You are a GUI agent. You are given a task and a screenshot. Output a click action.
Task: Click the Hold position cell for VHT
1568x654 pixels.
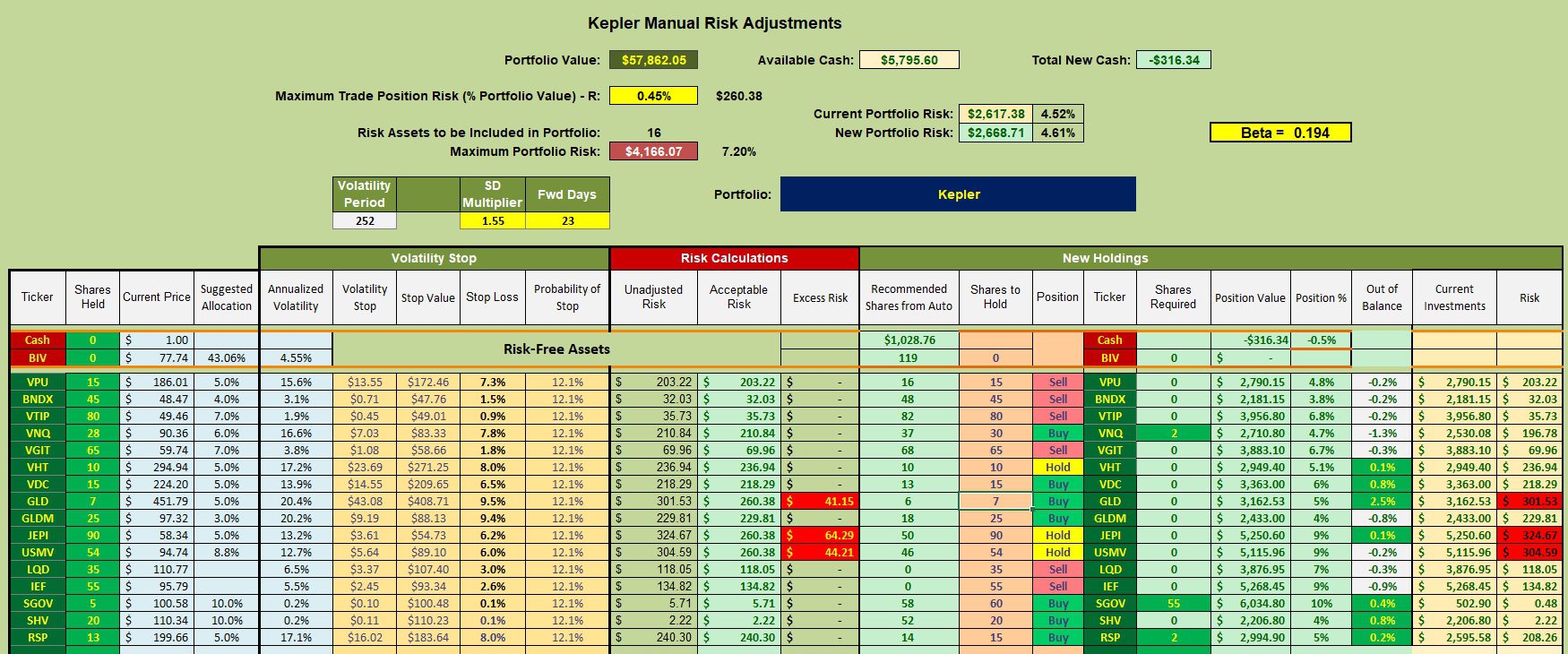(1057, 467)
